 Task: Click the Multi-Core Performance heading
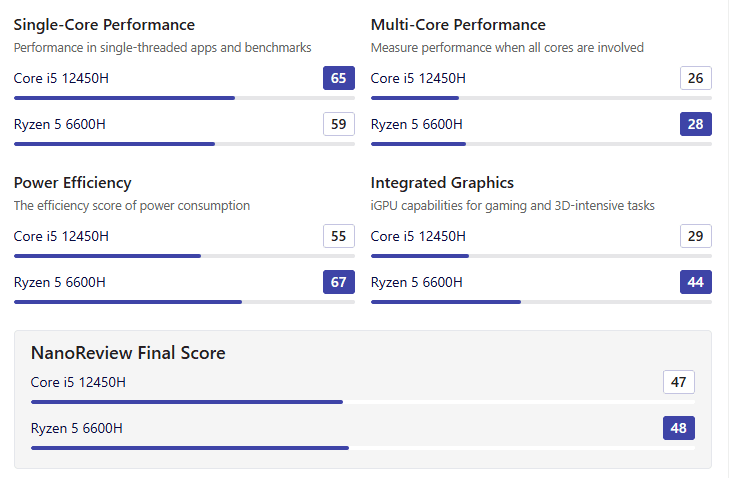point(458,25)
